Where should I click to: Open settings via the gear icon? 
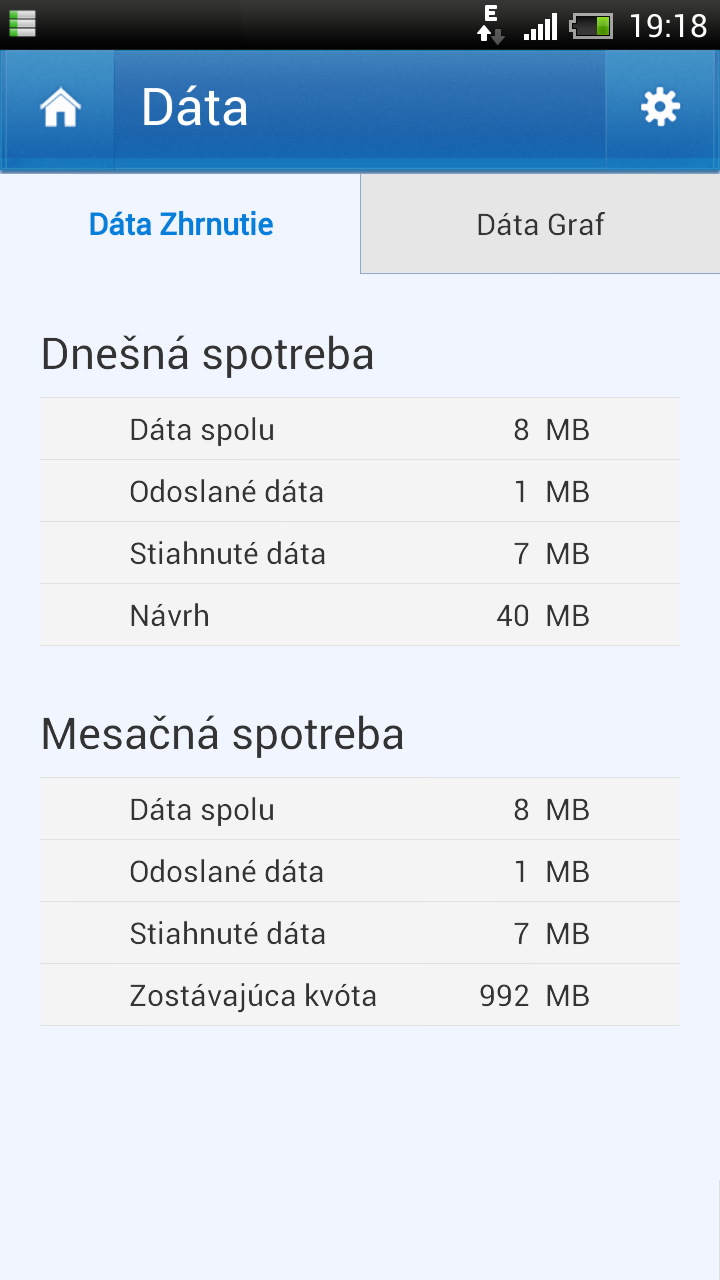click(660, 107)
